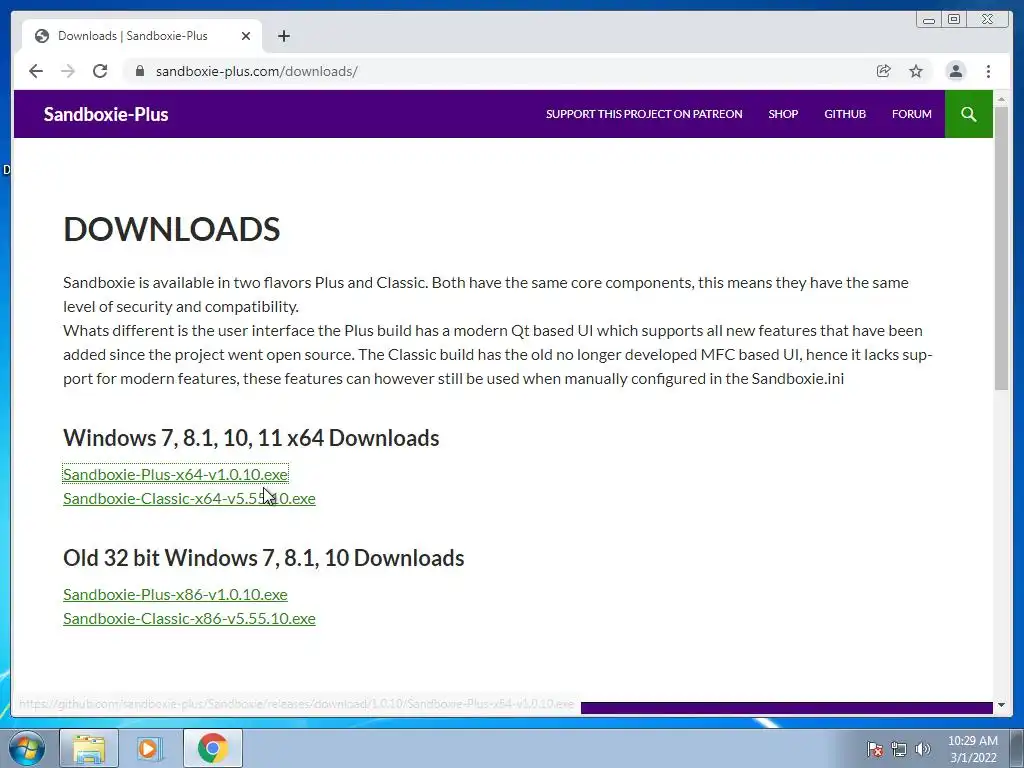Click the taskbar clock showing 10:29 AM
Image resolution: width=1024 pixels, height=768 pixels.
972,749
